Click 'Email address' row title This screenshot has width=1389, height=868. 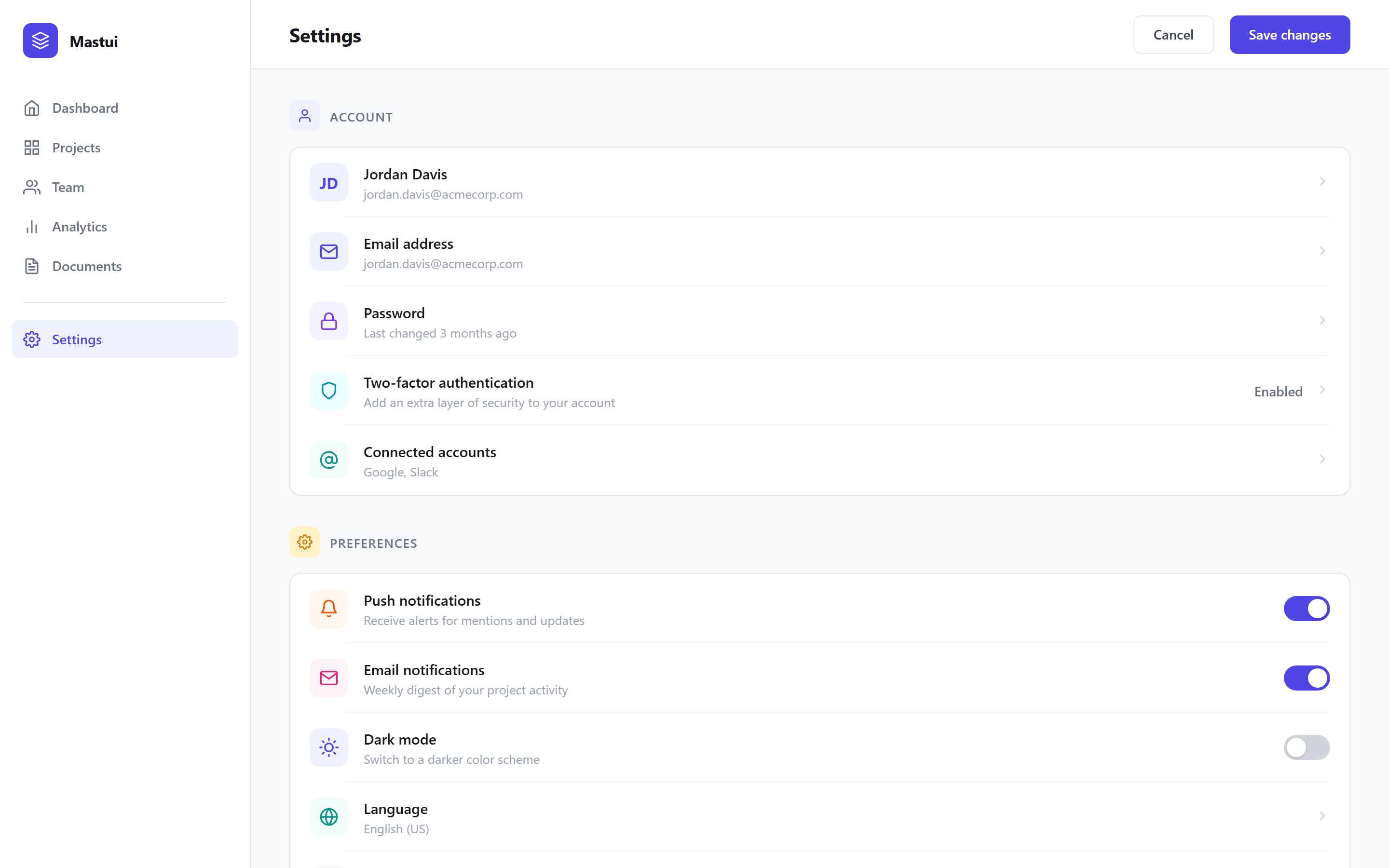click(409, 244)
